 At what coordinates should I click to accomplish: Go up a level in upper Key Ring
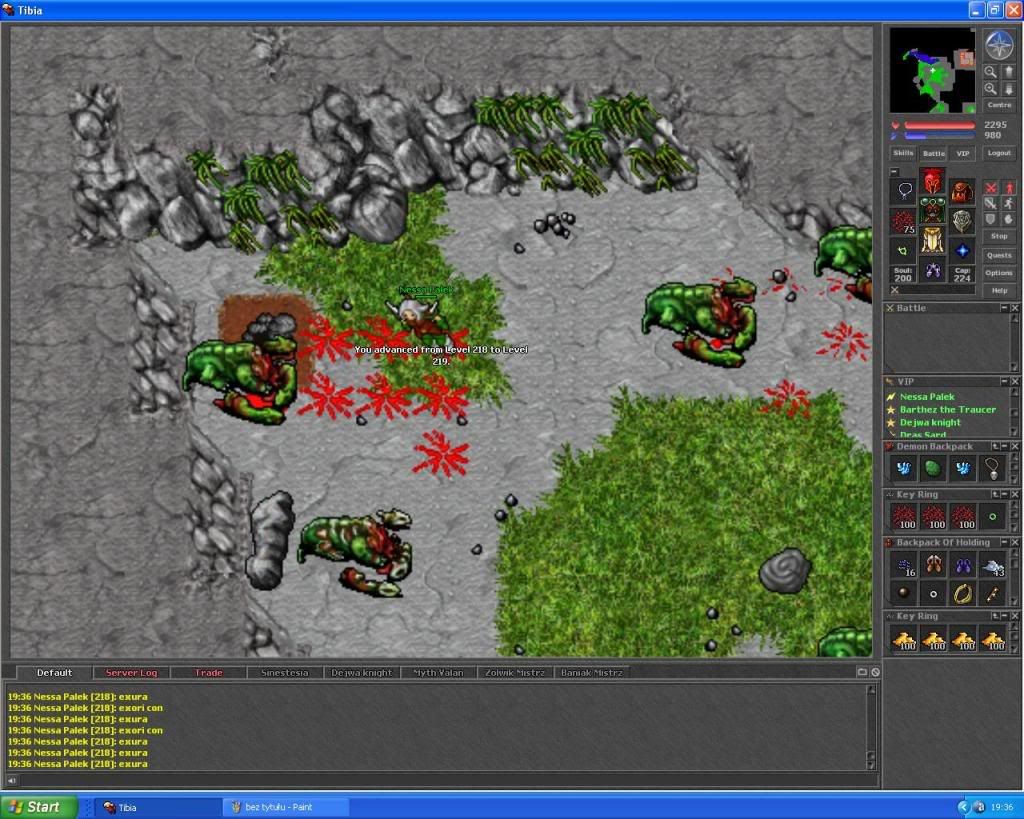coord(995,494)
